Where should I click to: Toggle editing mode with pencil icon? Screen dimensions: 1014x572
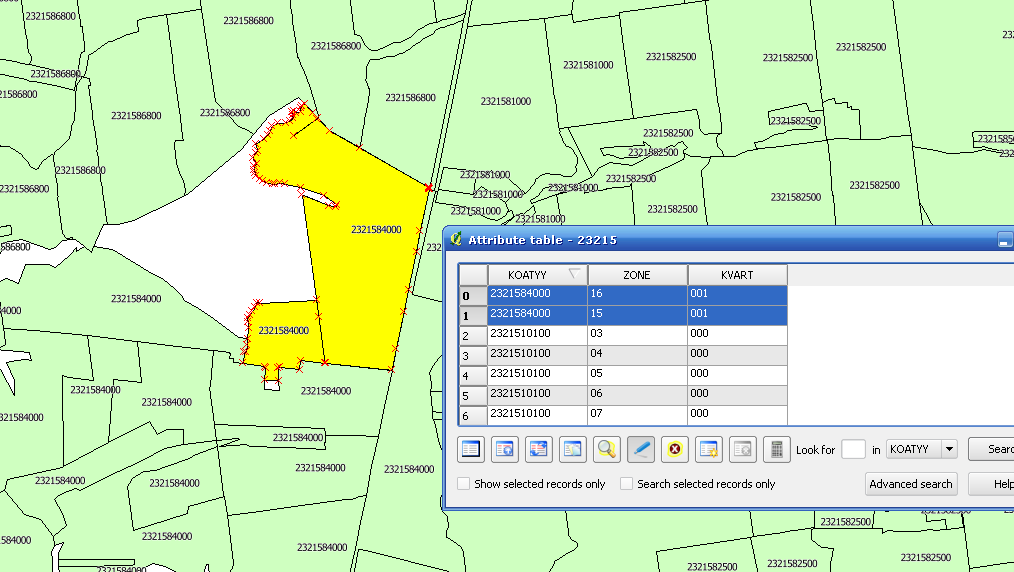point(641,450)
